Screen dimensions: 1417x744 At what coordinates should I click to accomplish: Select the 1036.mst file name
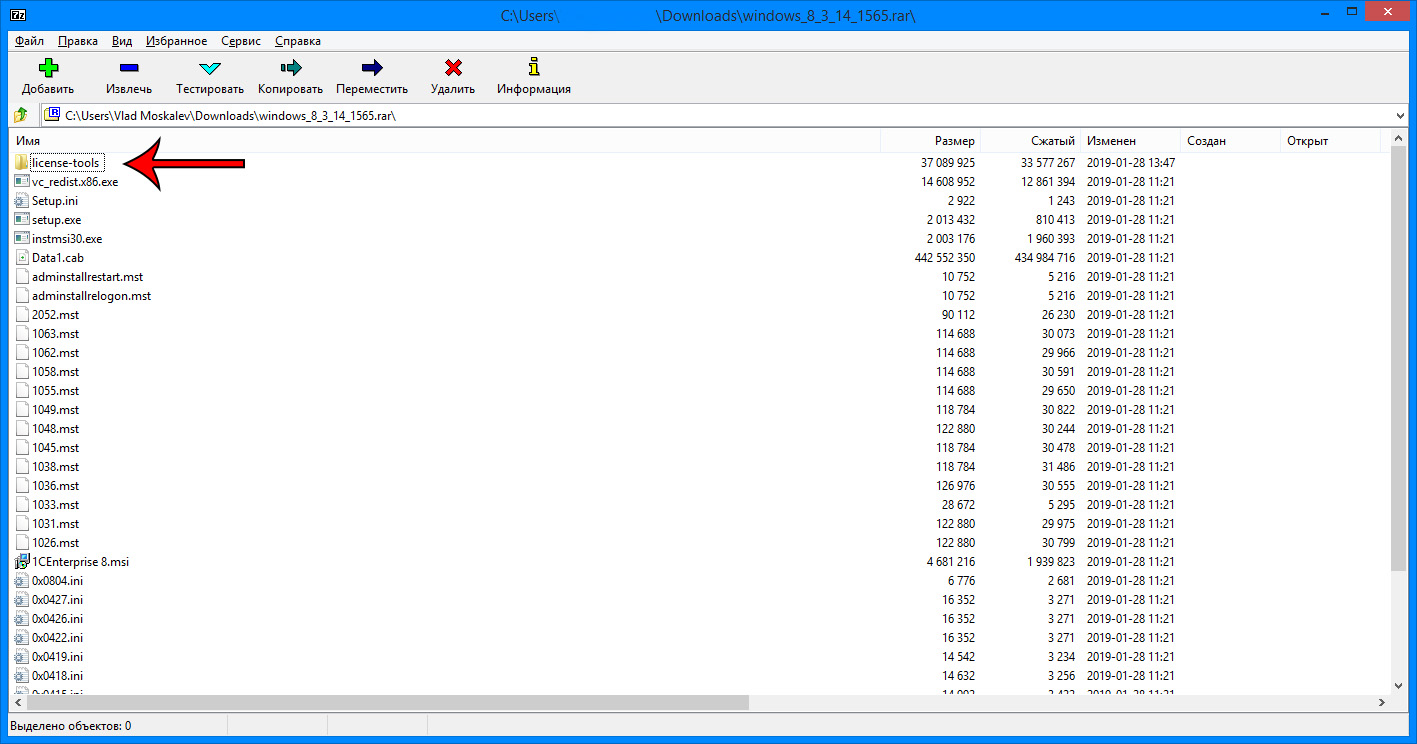pyautogui.click(x=55, y=485)
